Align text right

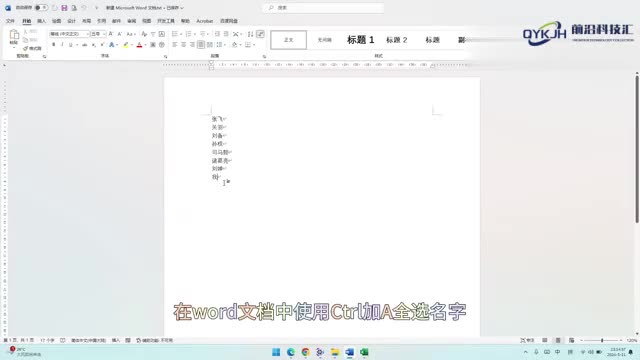tap(192, 44)
